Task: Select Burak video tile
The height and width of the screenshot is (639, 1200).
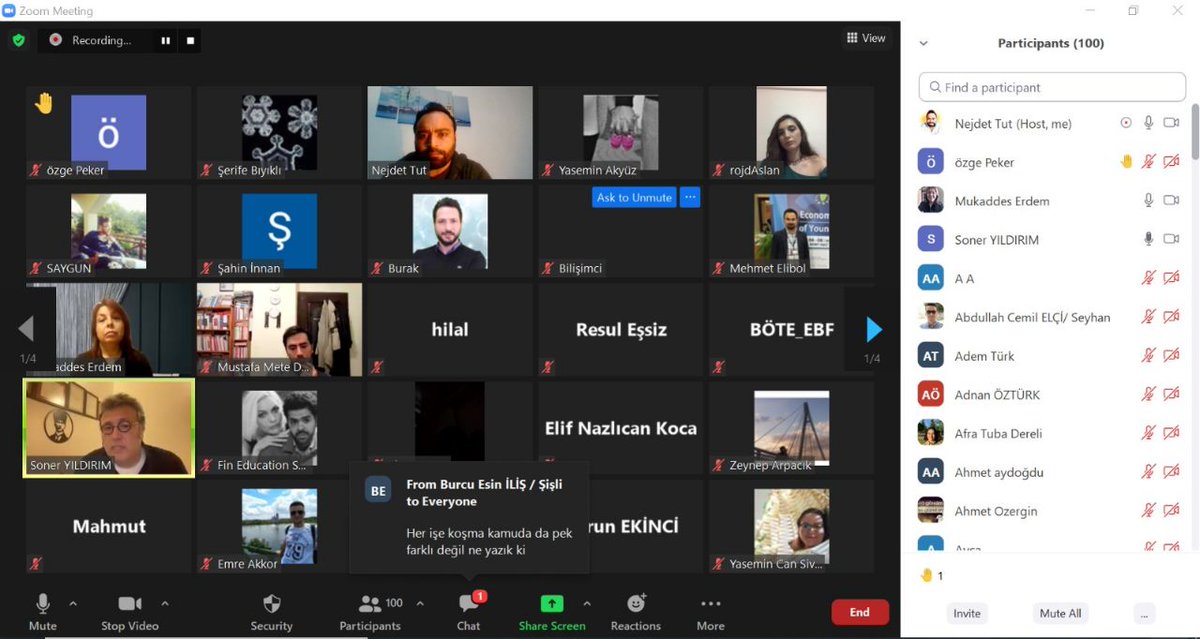Action: point(450,231)
